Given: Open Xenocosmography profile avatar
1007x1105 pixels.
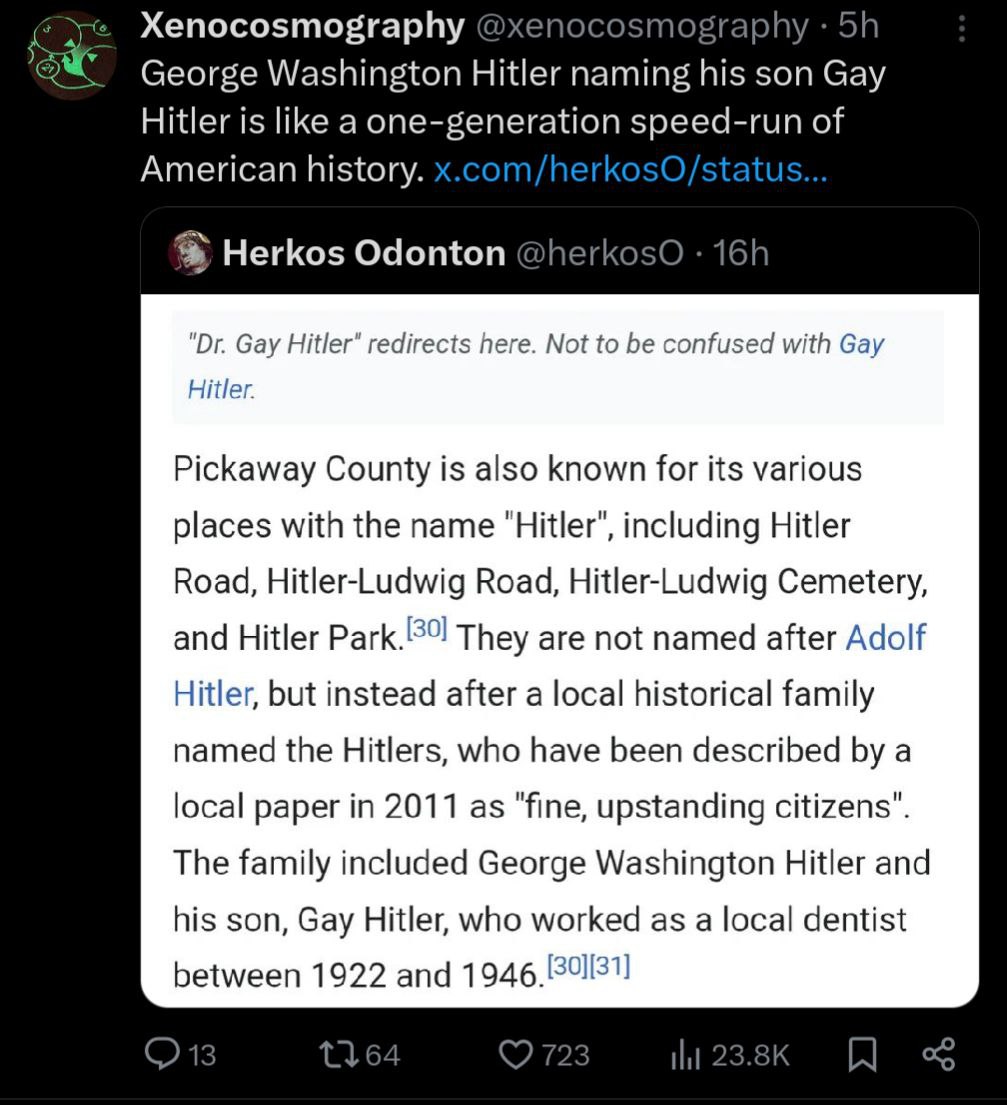Looking at the screenshot, I should pos(71,55).
